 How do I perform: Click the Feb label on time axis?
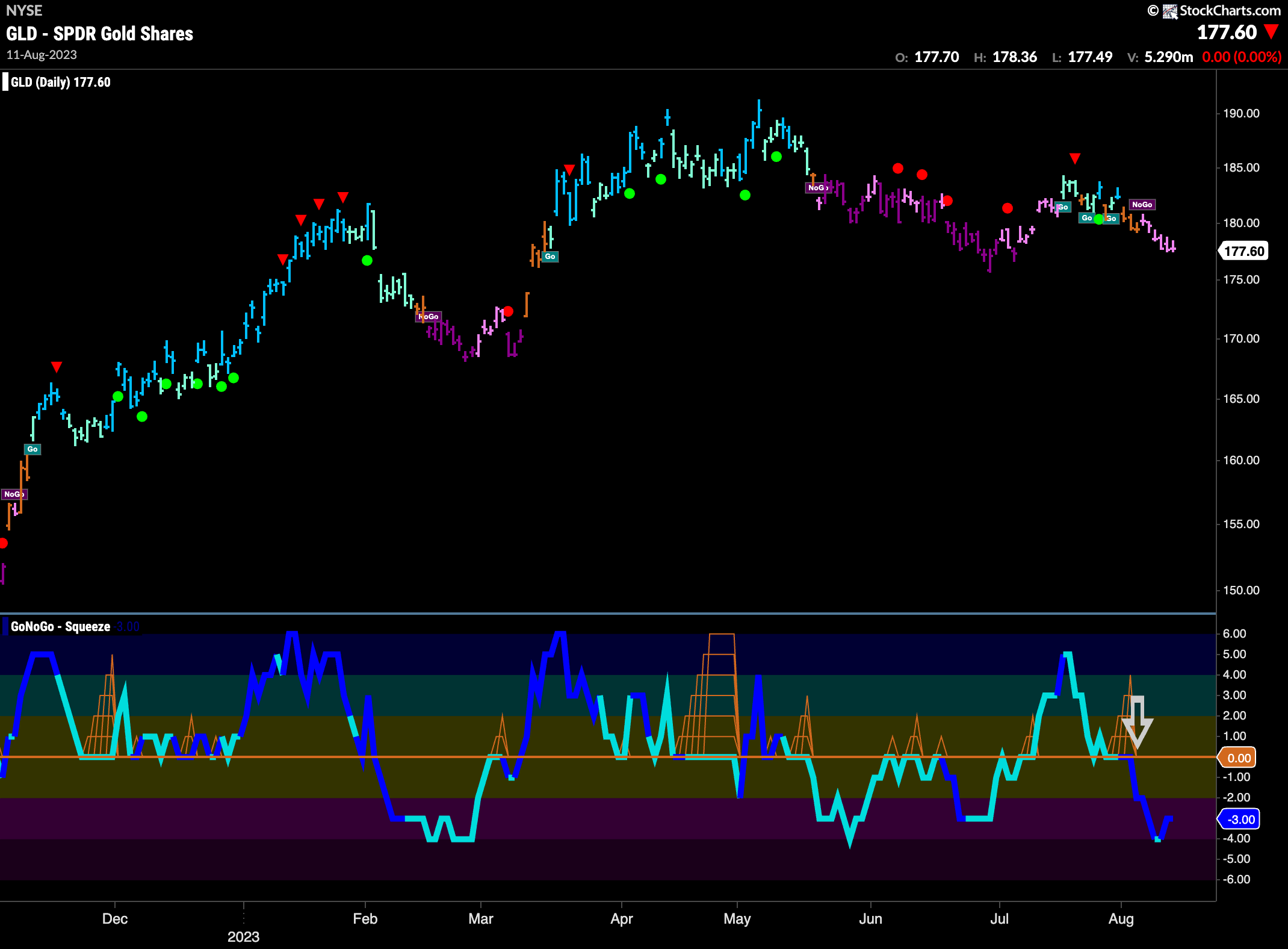tap(365, 919)
